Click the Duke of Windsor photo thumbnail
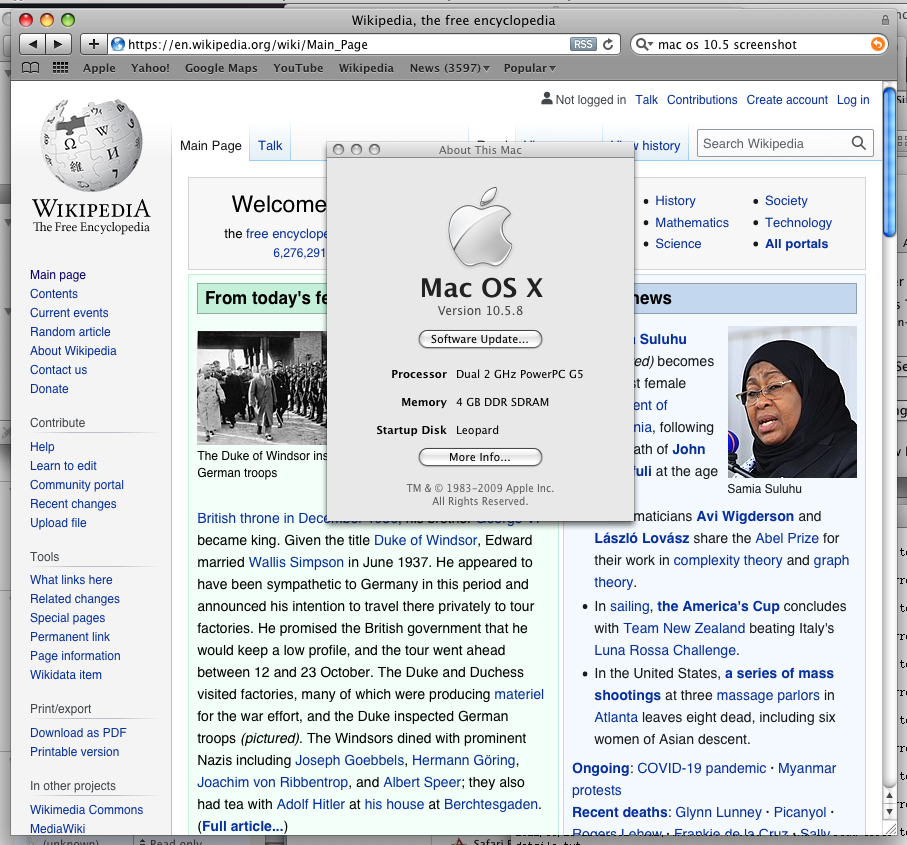 click(x=262, y=388)
